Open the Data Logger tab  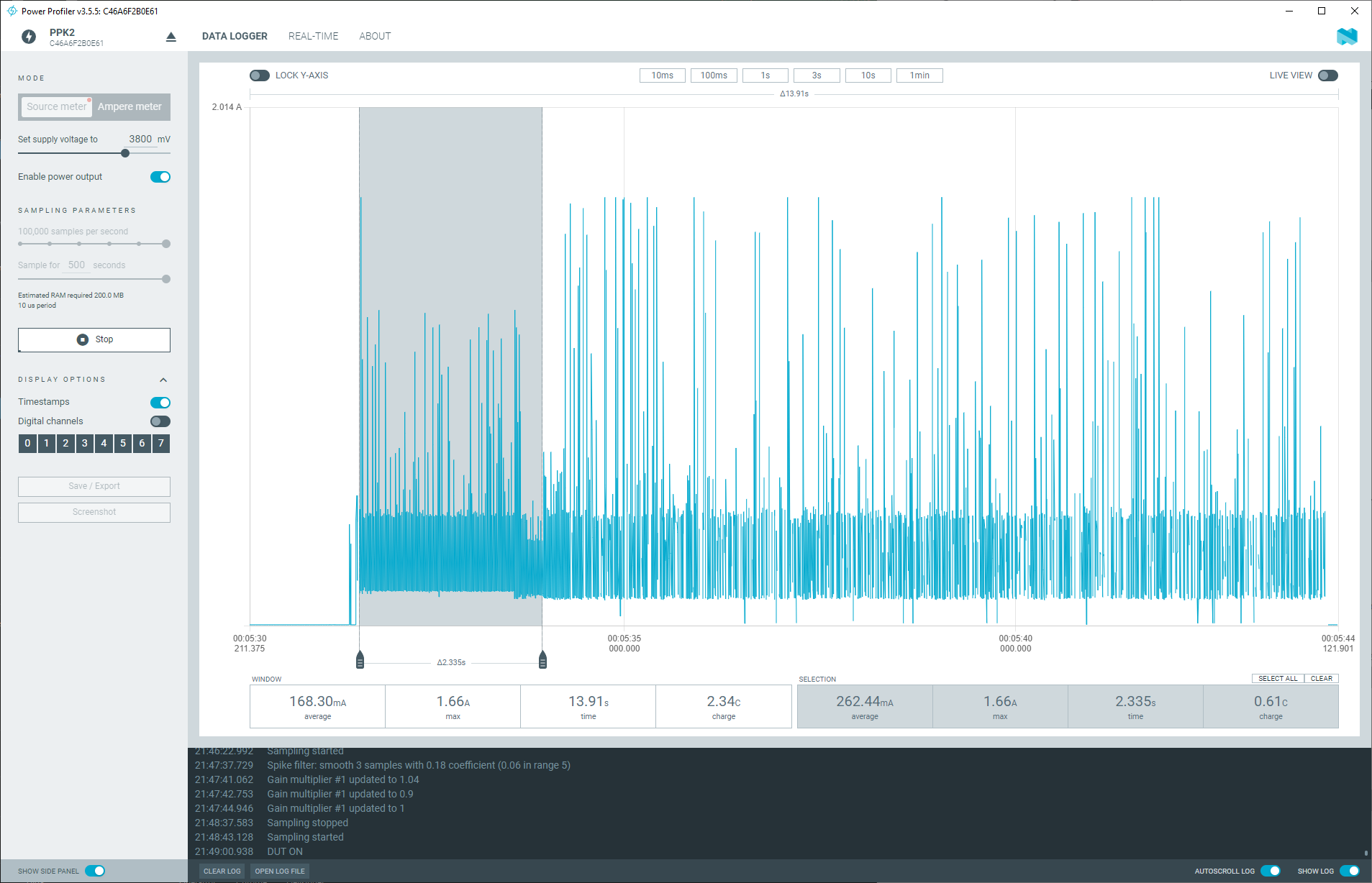(235, 36)
